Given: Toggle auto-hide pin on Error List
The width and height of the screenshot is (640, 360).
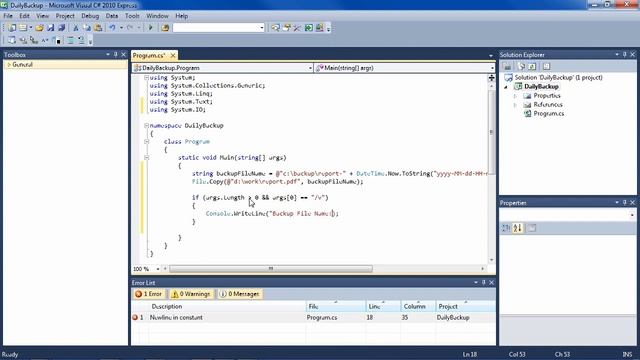Looking at the screenshot, I should pyautogui.click(x=484, y=282).
